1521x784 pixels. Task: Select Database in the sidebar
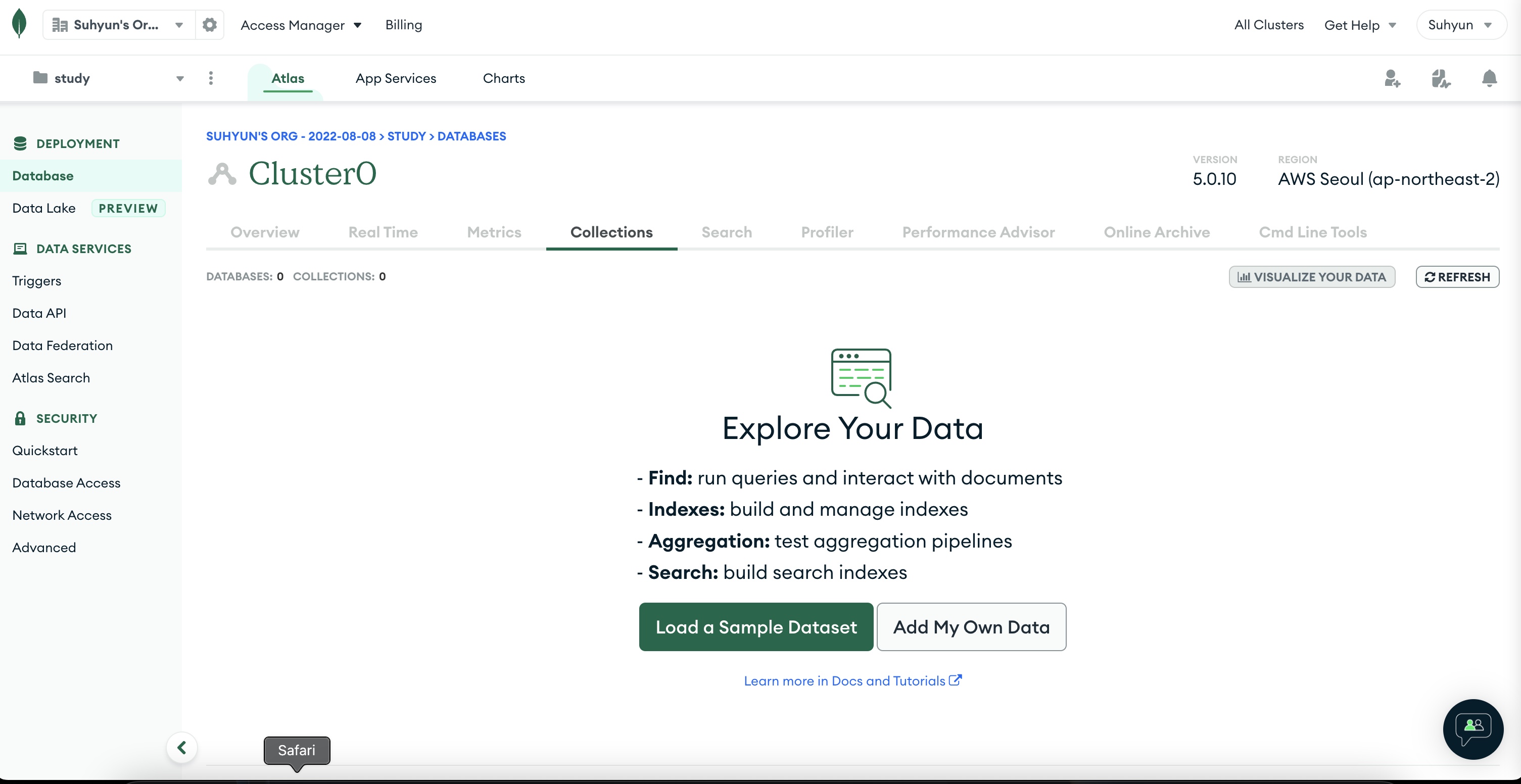(x=91, y=176)
